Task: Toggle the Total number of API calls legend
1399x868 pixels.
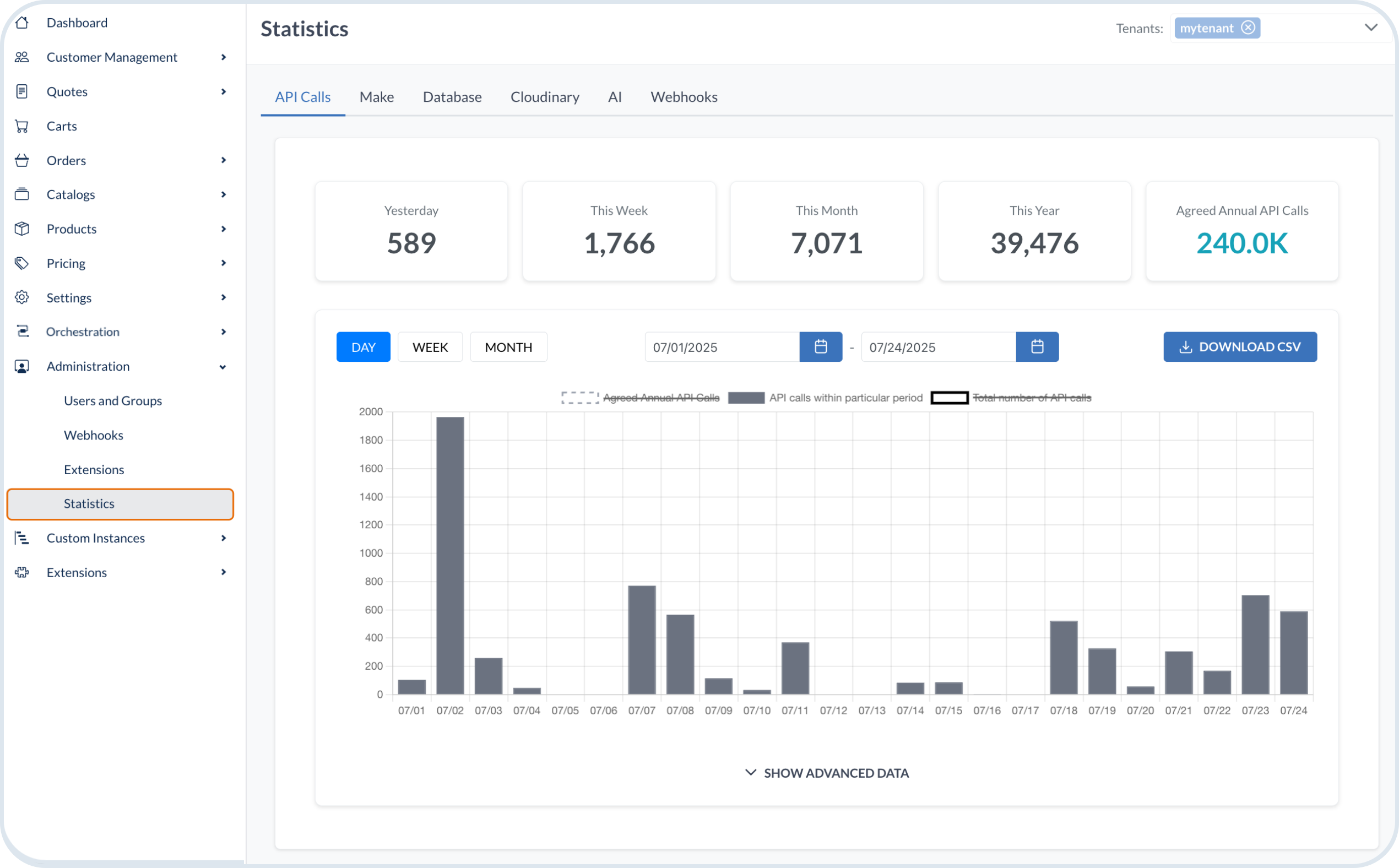Action: tap(1011, 398)
